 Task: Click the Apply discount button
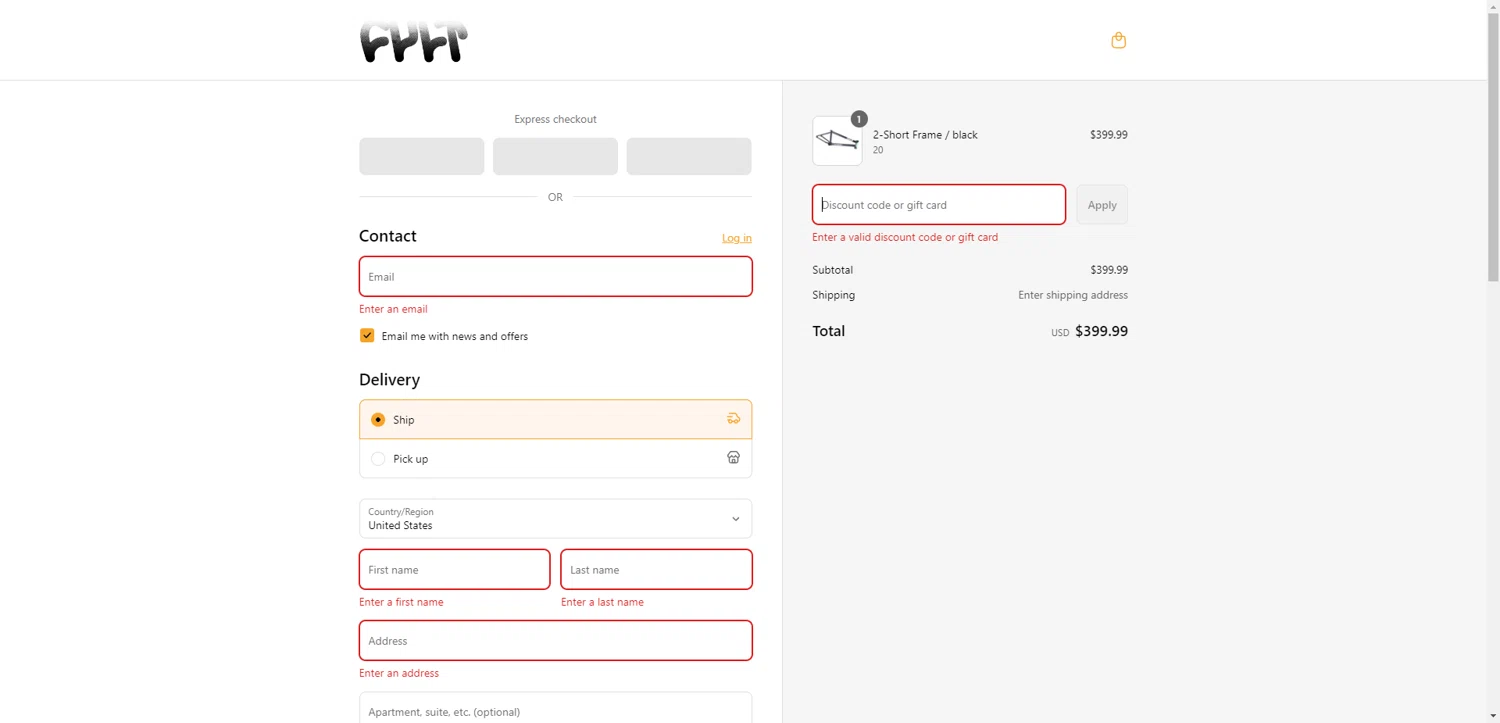pos(1102,205)
